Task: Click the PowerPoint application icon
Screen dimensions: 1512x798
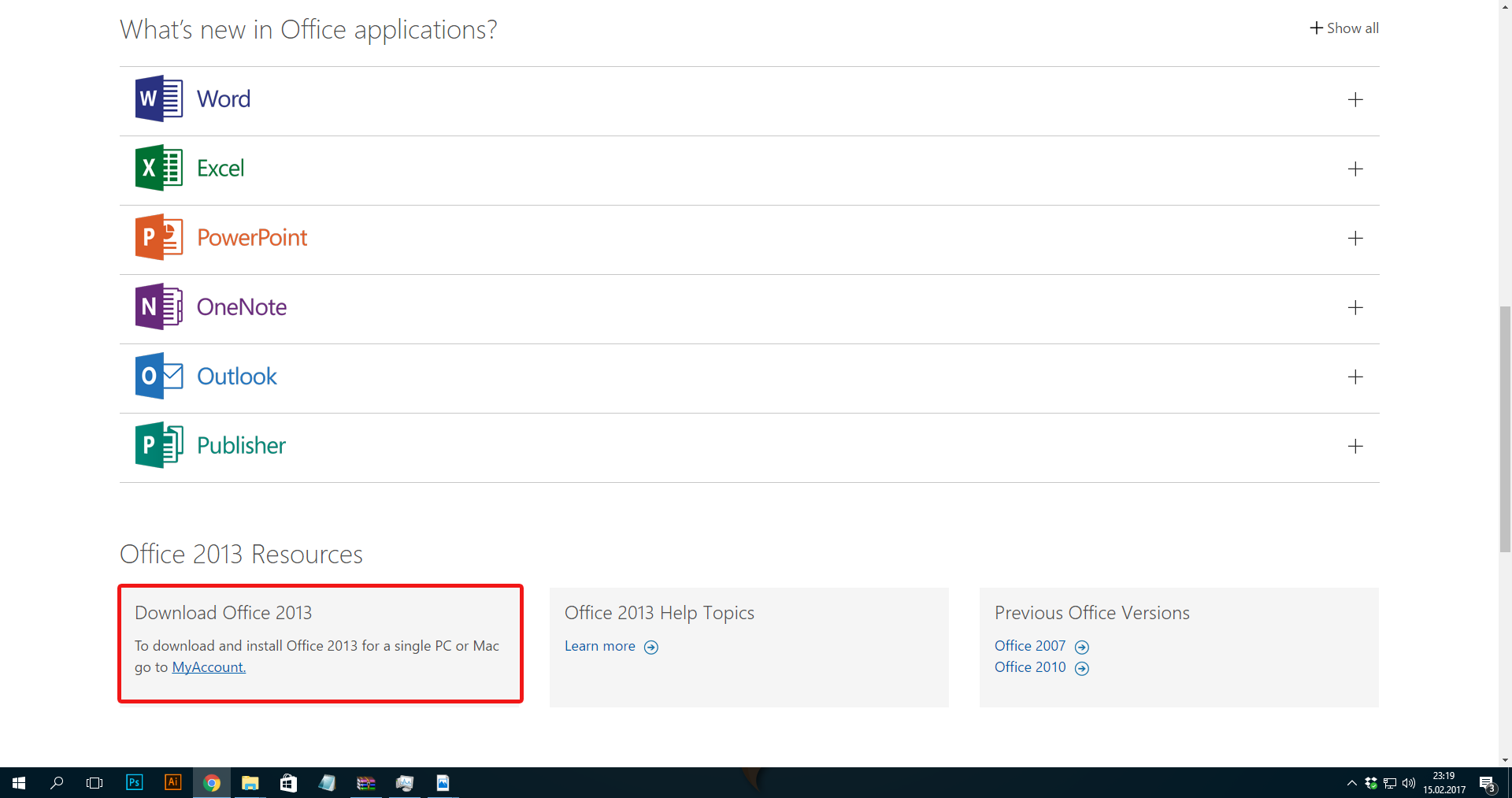Action: pyautogui.click(x=159, y=237)
